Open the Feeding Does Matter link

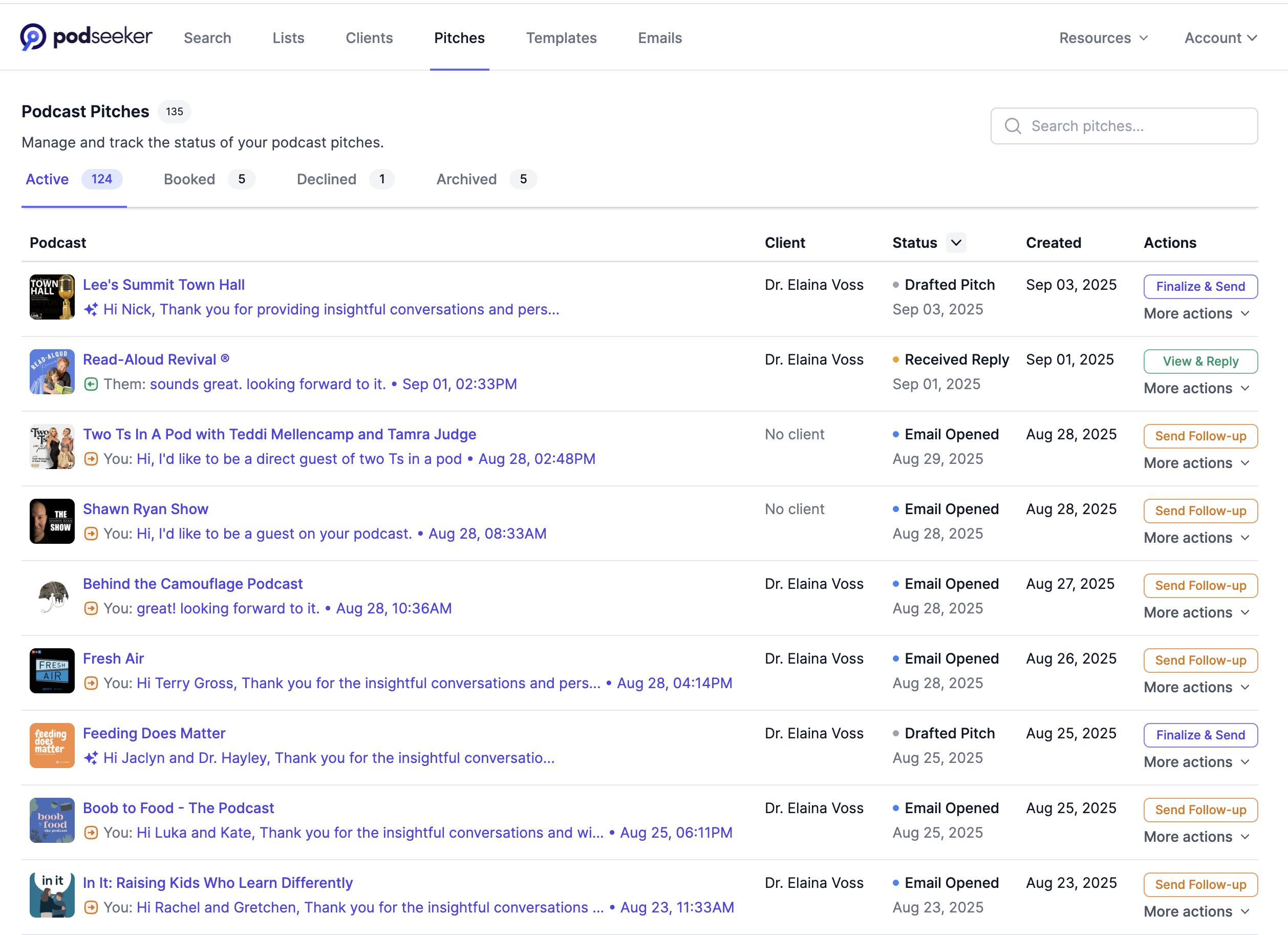pyautogui.click(x=154, y=734)
